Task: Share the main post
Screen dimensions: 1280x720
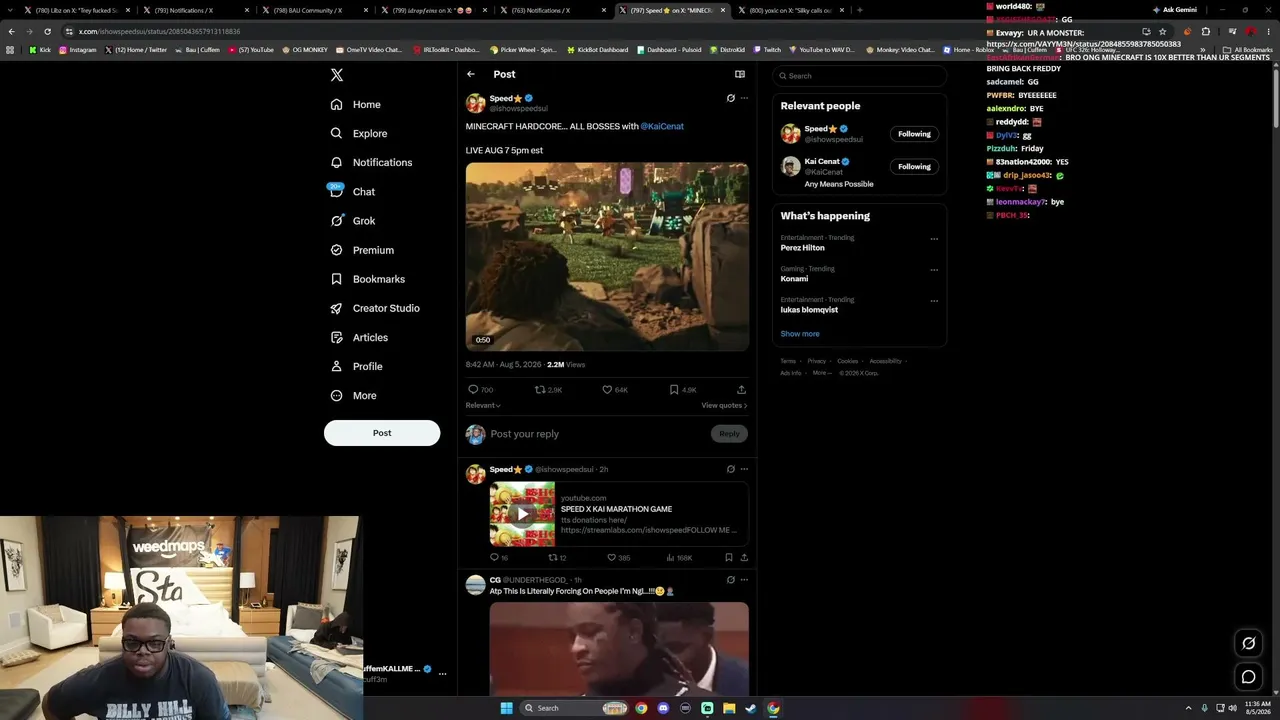Action: pos(741,390)
